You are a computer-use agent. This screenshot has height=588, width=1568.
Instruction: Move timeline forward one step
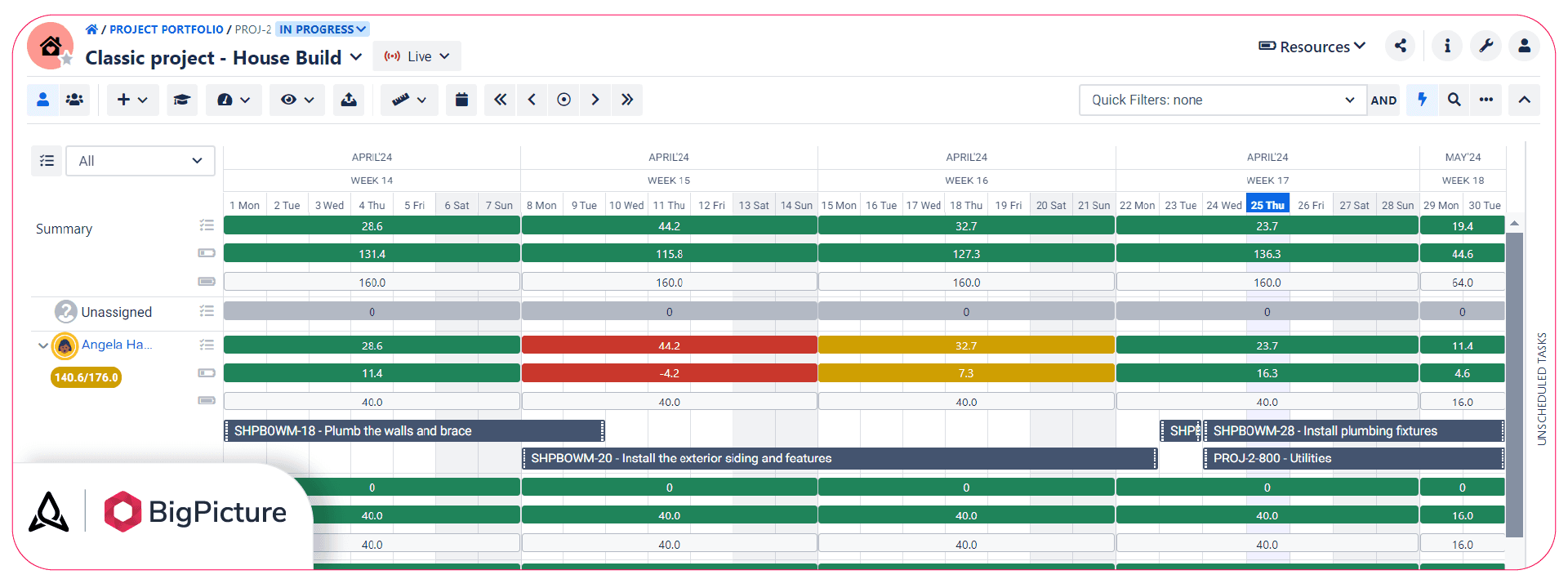click(x=595, y=100)
